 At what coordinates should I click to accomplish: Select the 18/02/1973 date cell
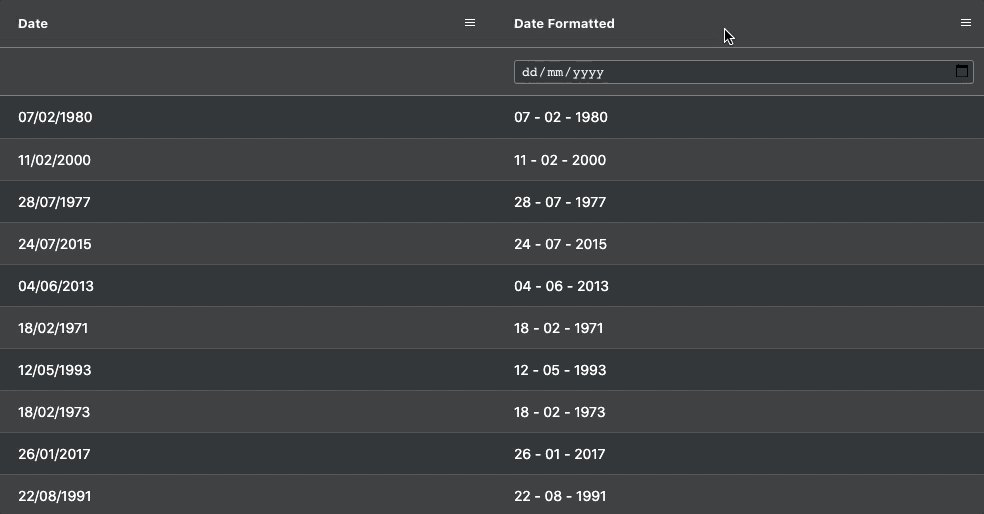coord(248,412)
